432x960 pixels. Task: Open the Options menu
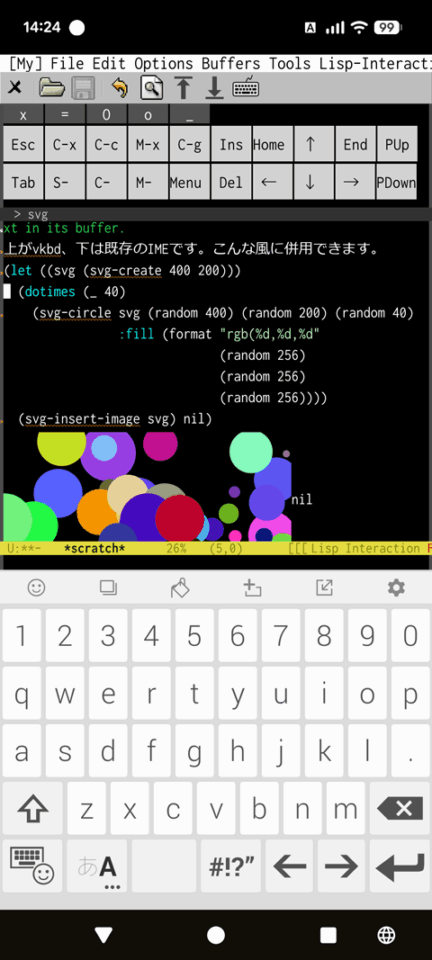[164, 63]
